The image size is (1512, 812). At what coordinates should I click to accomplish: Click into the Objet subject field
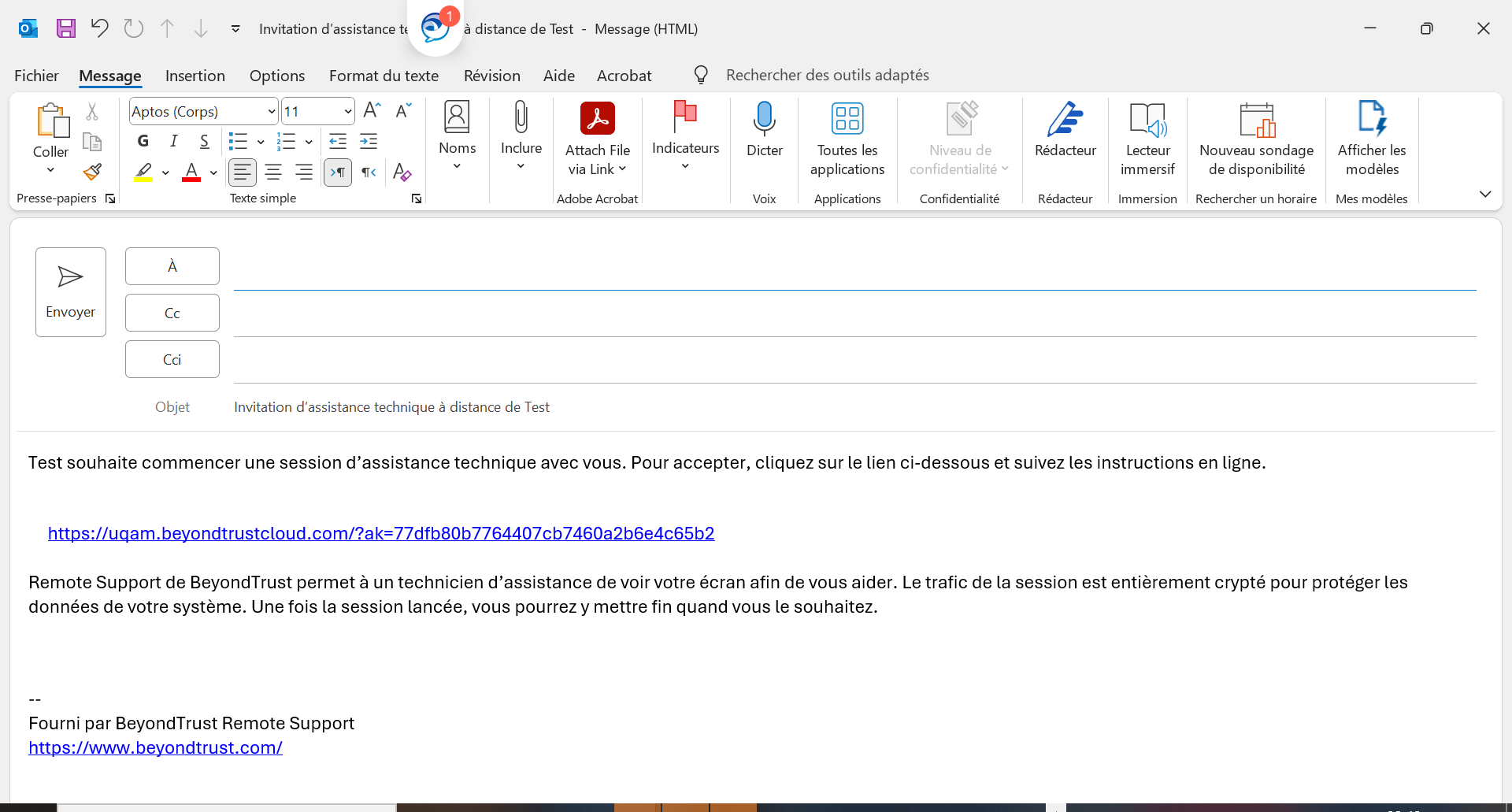point(787,407)
